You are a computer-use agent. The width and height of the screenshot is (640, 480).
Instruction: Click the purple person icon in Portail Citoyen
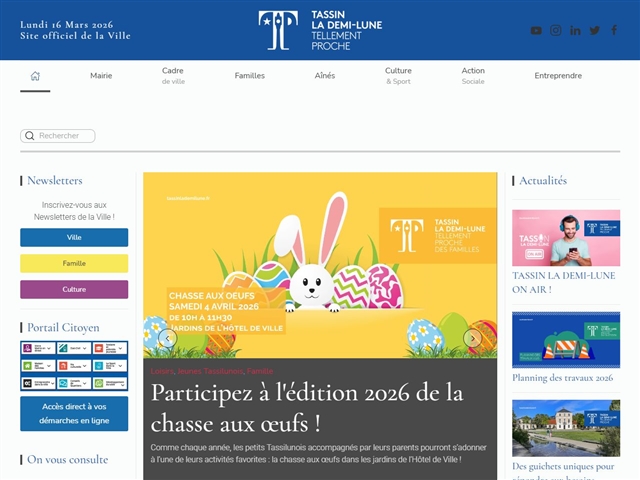point(27,348)
